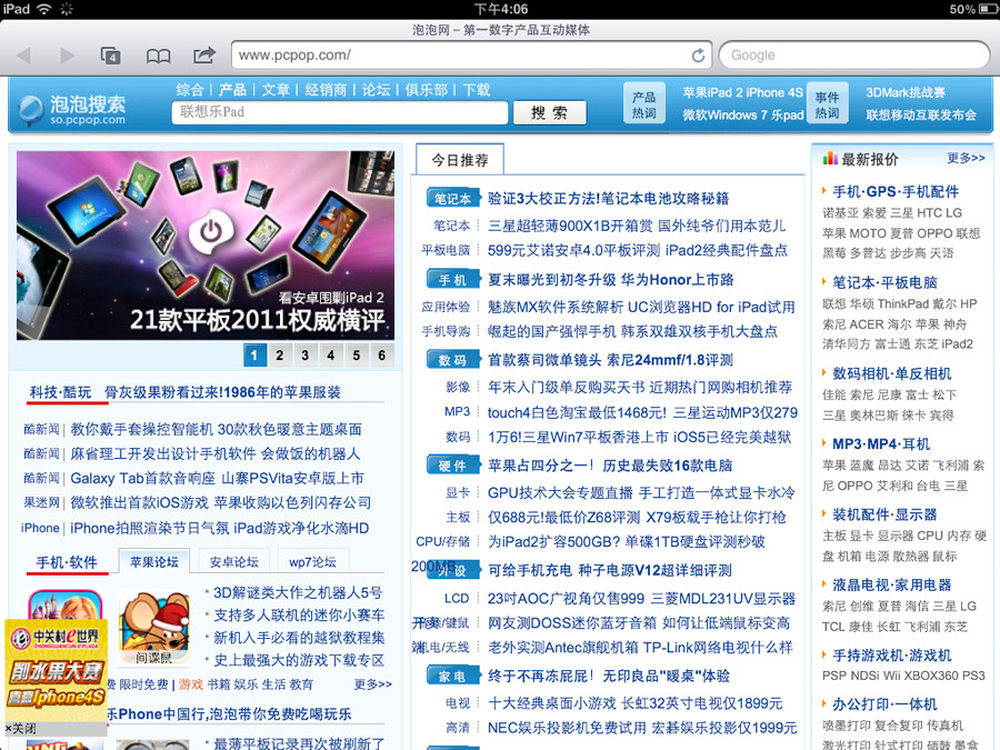Open the 科技·酷玩 section heading
1000x750 pixels.
[x=61, y=392]
